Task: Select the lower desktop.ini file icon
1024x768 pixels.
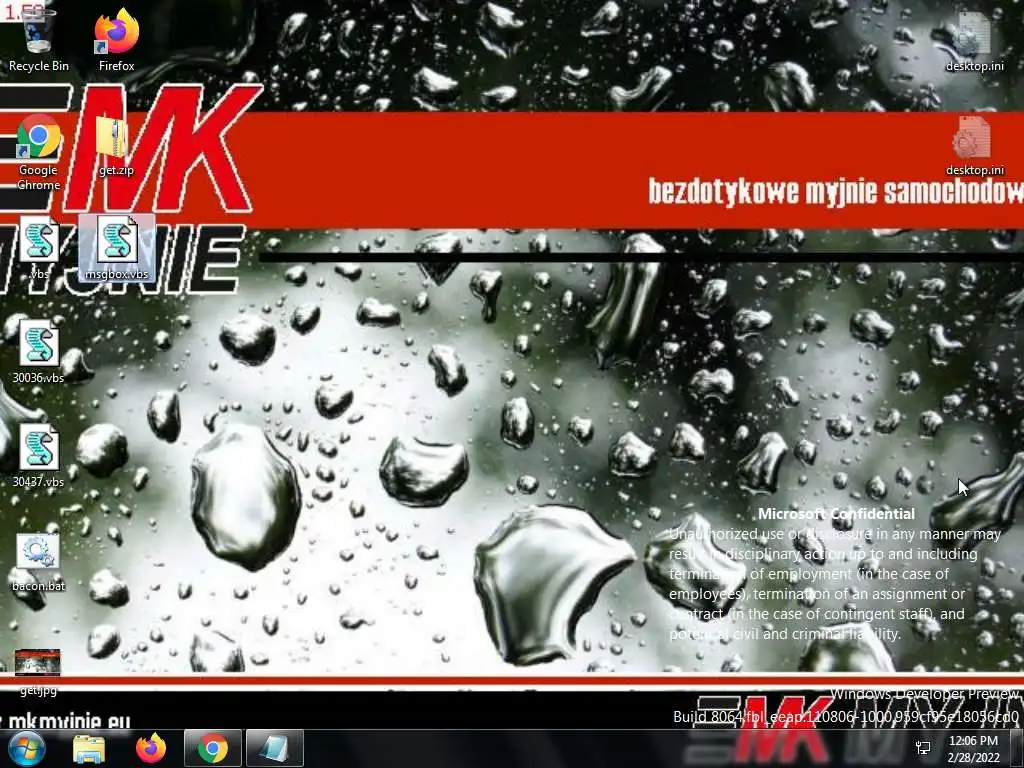Action: [974, 145]
